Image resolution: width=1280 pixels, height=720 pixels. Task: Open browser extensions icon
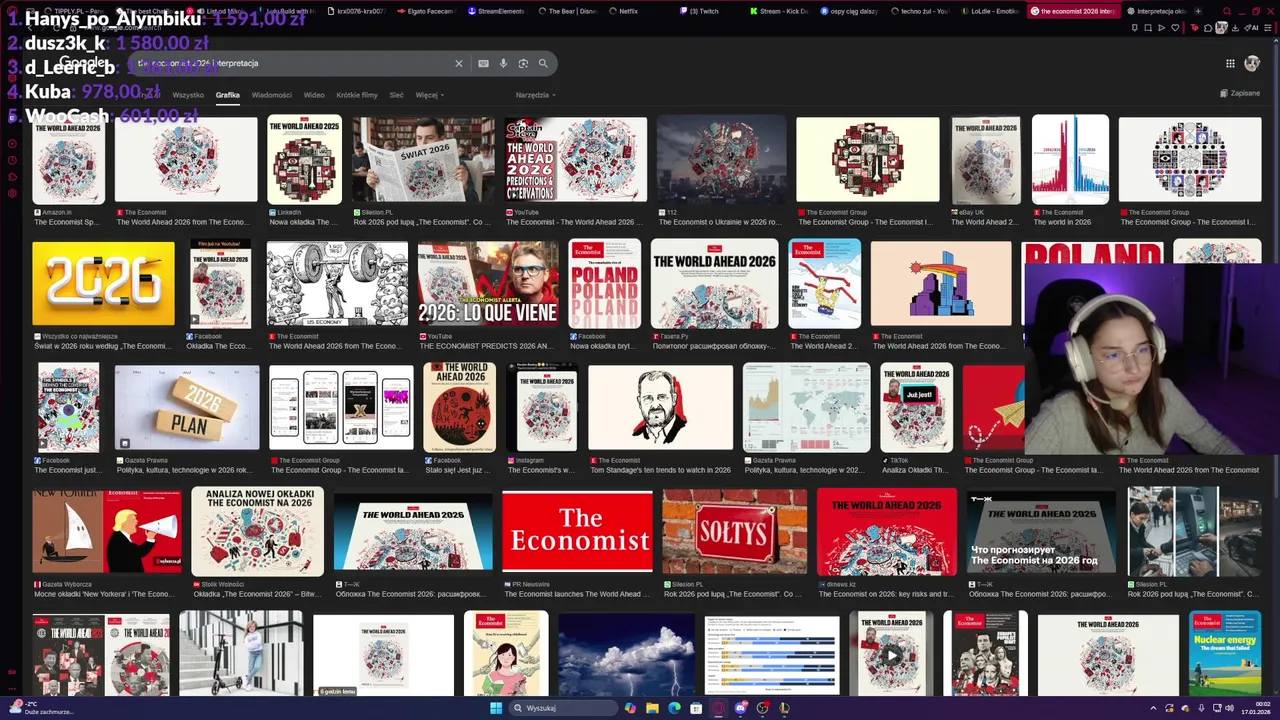pyautogui.click(x=1208, y=28)
